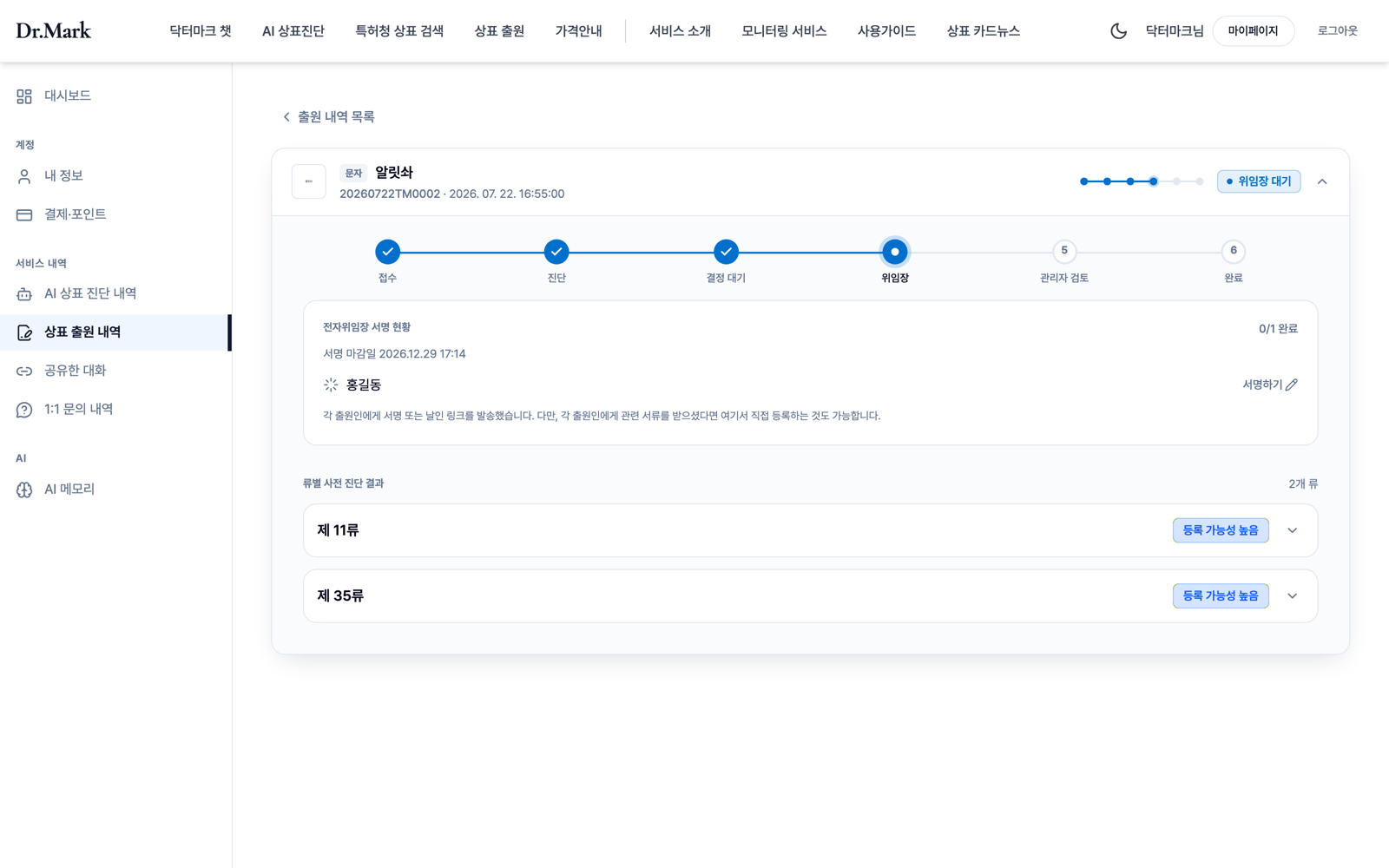The image size is (1389, 868).
Task: Open the 상표 출원 menu
Action: tap(499, 30)
